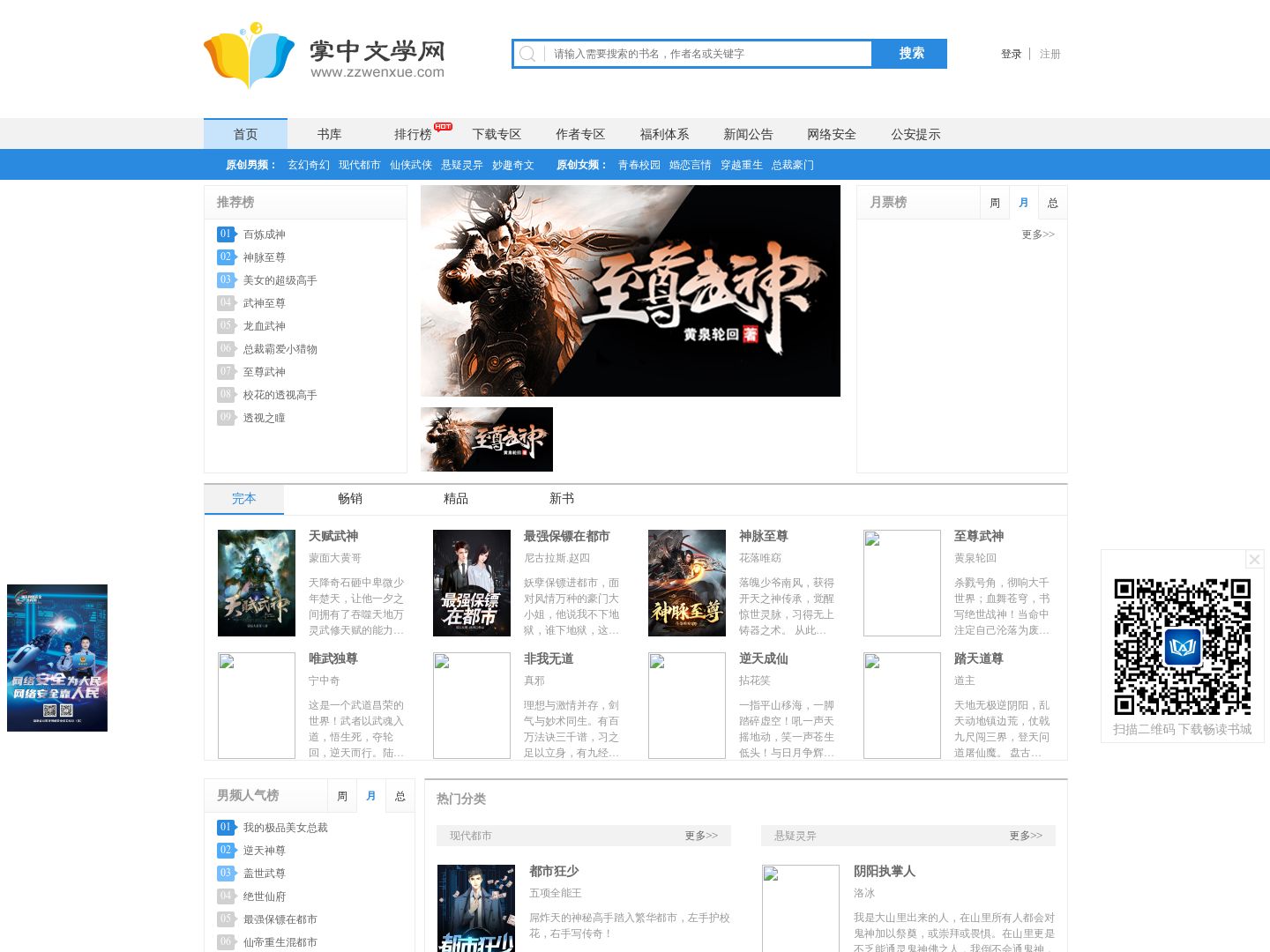Open the 网络安全 banner ad on left
1270x952 pixels.
(x=57, y=658)
